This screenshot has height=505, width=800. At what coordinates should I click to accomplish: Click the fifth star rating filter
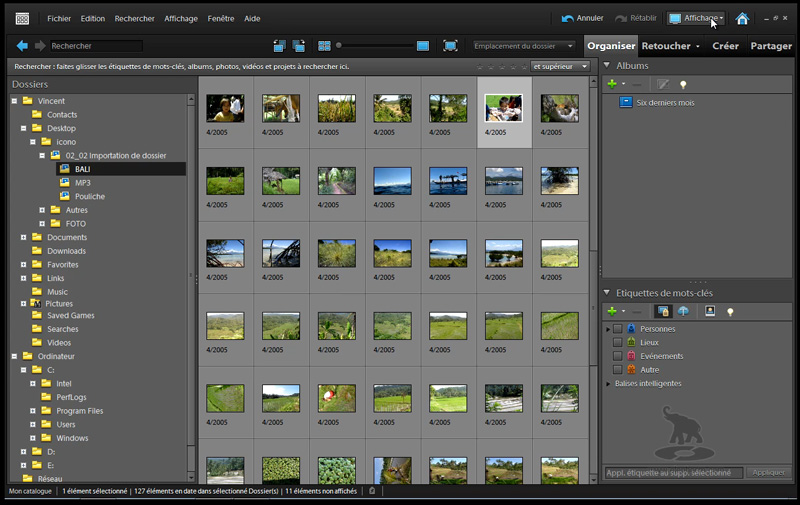[x=524, y=67]
